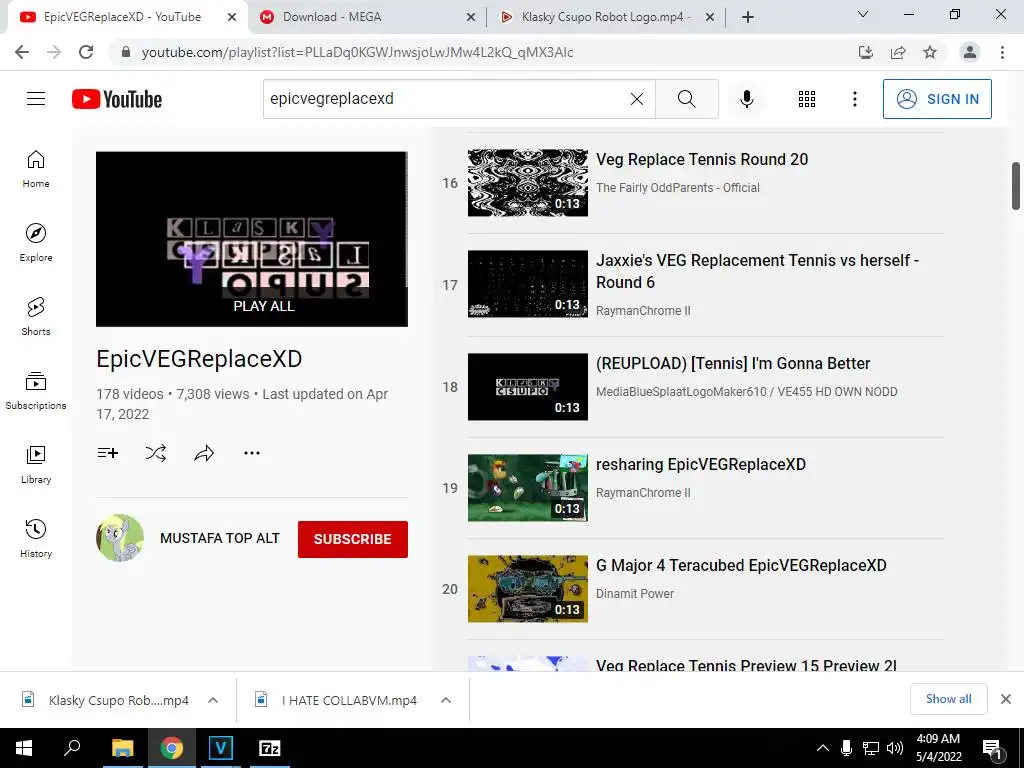
Task: Open Jaxxie's VEG Replacement Tennis video
Action: click(757, 271)
